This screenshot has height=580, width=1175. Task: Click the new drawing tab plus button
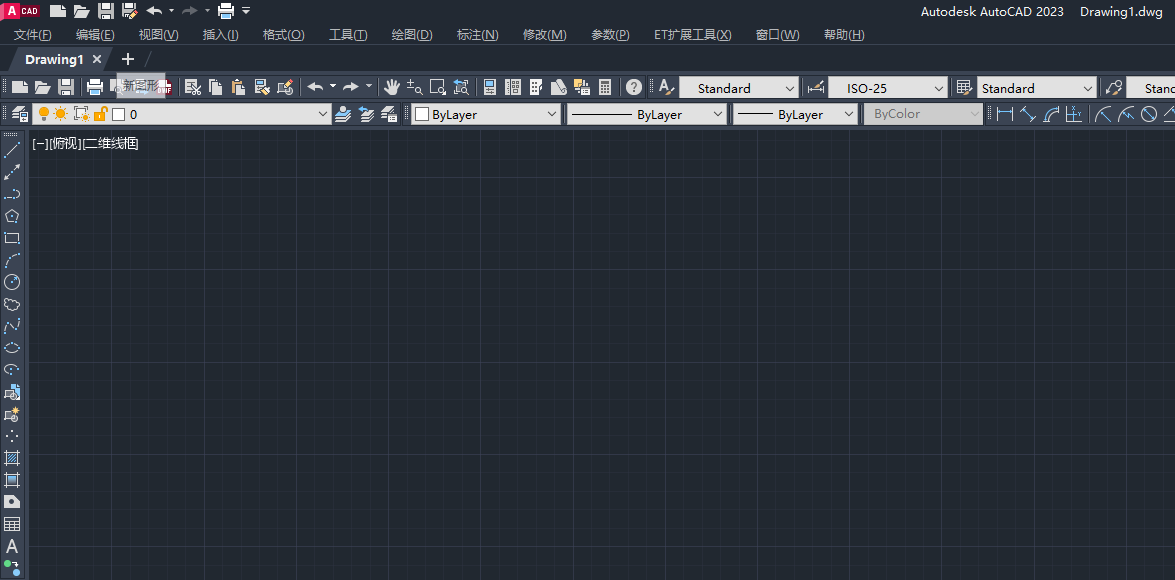[127, 60]
